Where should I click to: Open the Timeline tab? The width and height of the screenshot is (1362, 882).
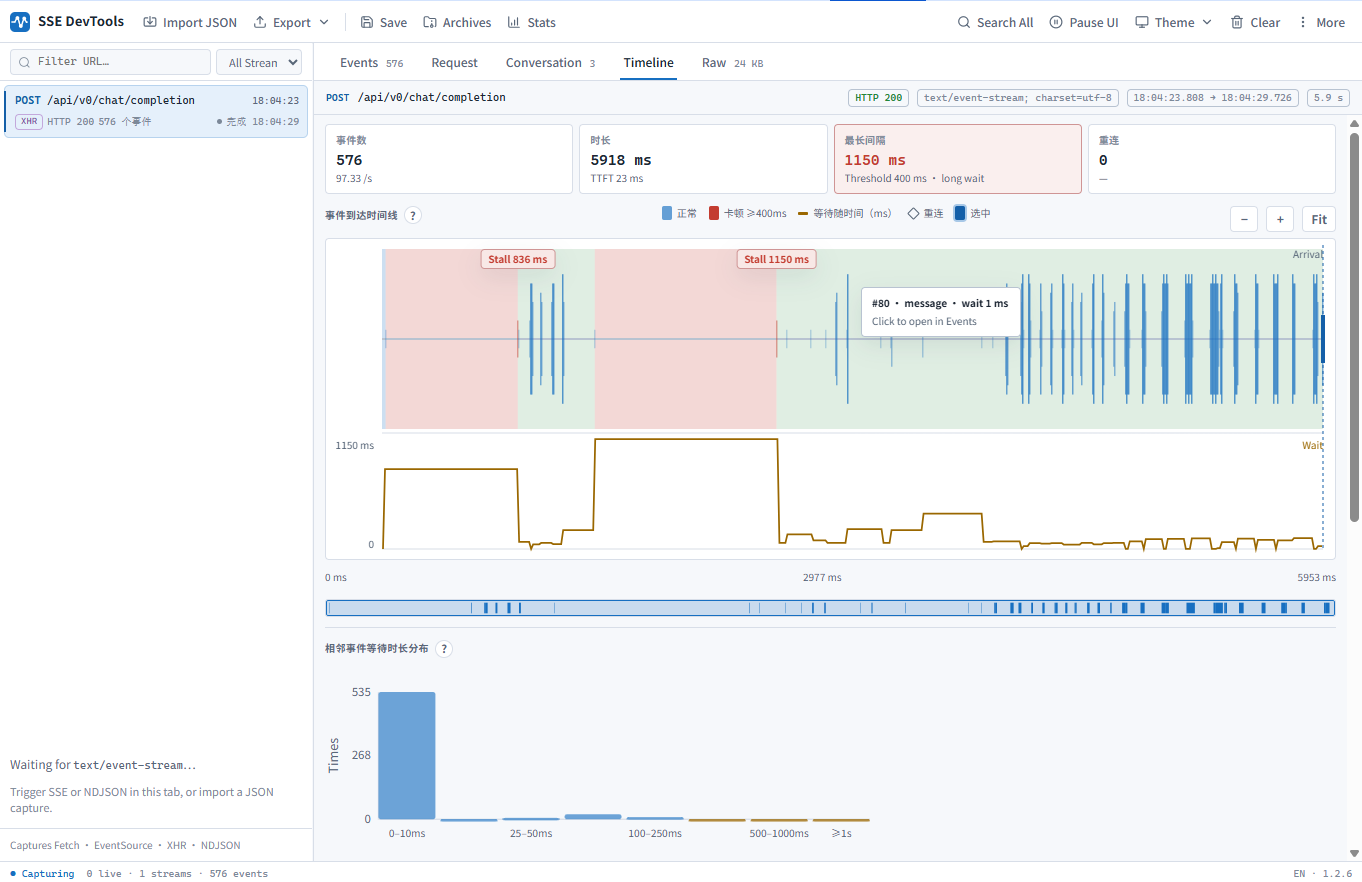coord(649,63)
